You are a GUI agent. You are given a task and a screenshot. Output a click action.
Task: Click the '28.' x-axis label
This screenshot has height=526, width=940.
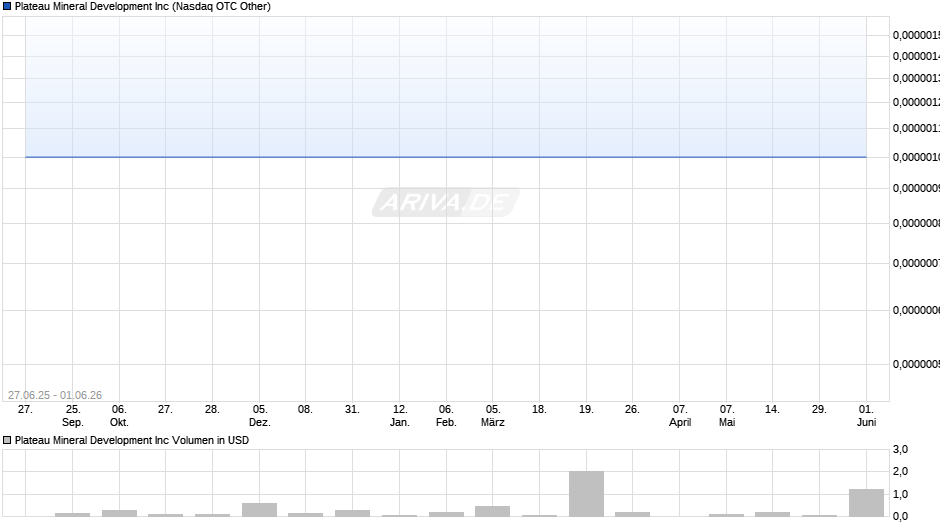(212, 409)
